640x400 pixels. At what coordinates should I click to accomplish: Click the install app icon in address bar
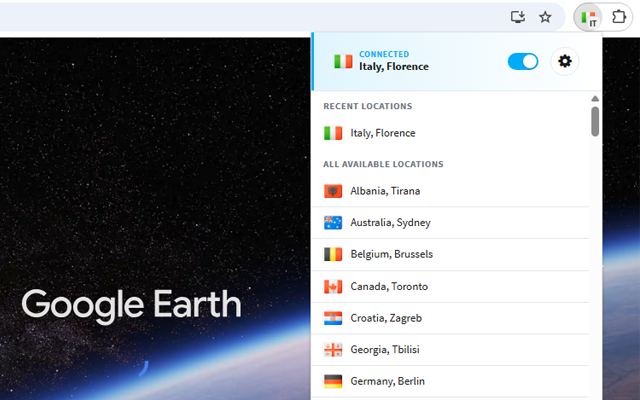point(518,17)
